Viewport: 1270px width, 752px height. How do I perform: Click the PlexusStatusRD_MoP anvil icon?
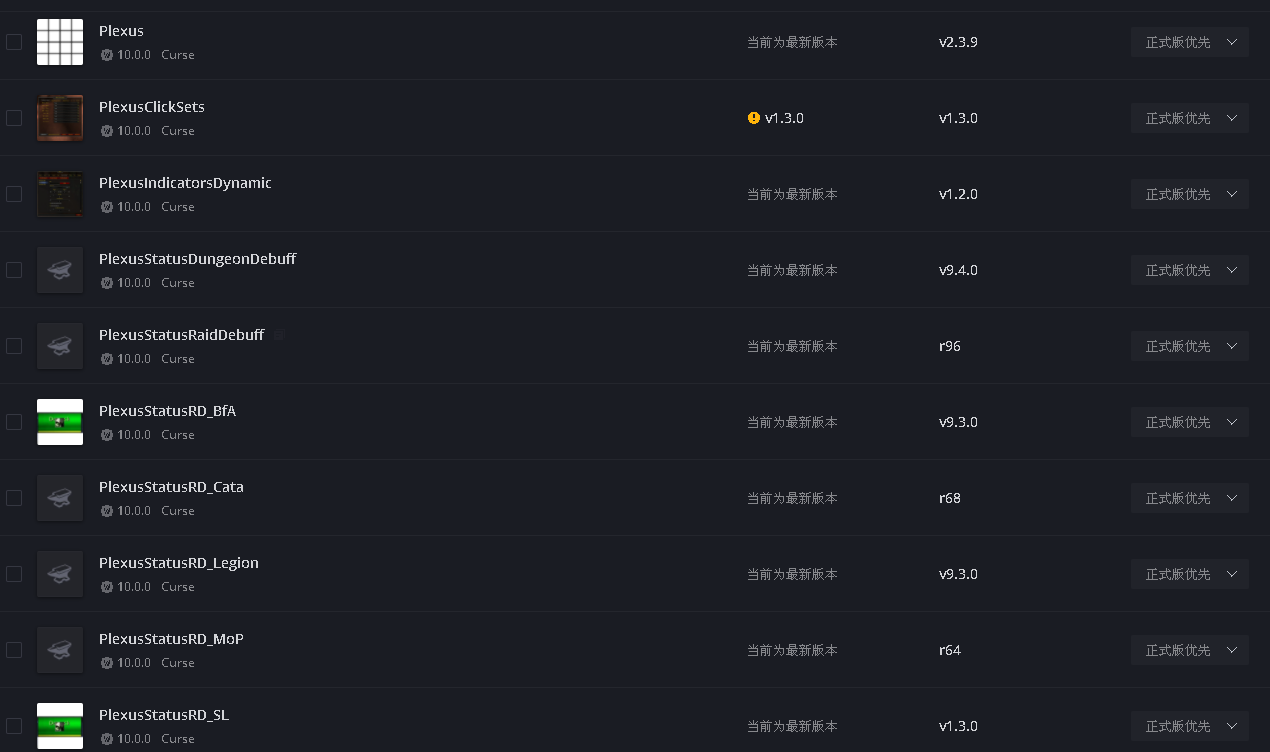pos(60,650)
